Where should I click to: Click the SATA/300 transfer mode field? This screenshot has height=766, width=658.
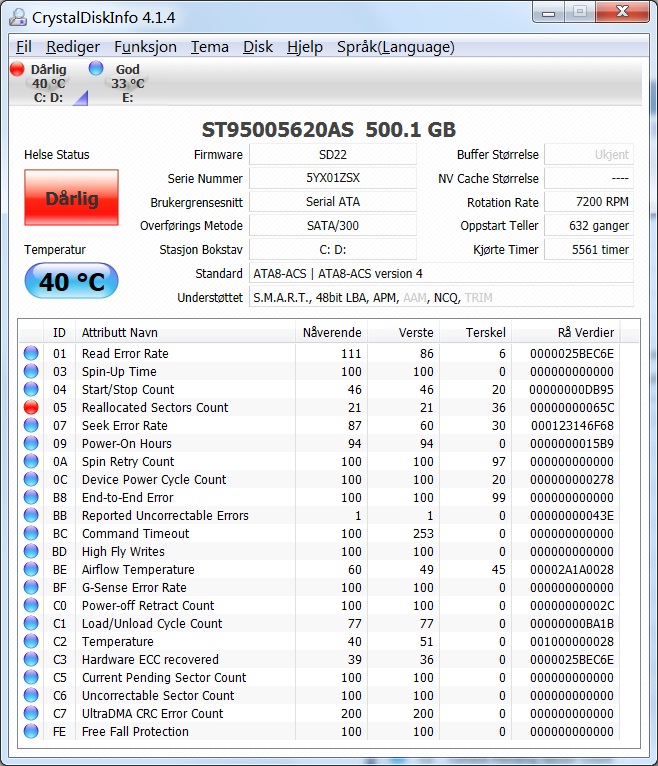[333, 225]
